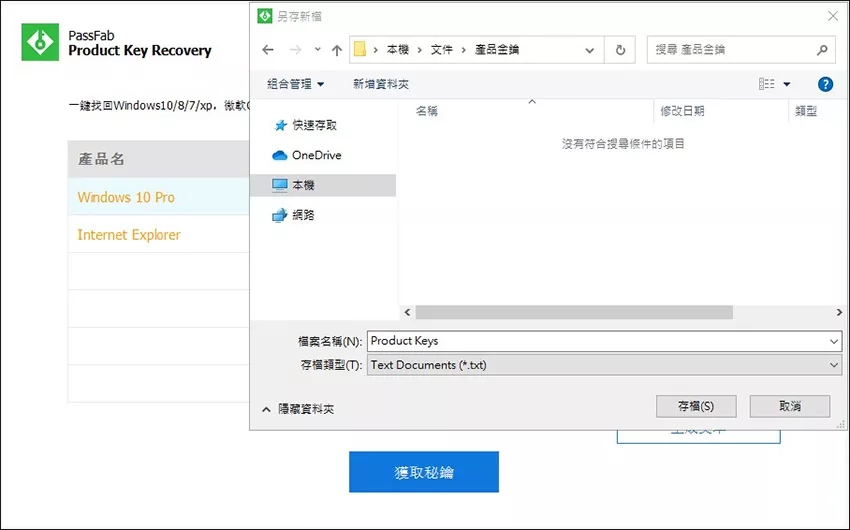Expand the address bar history dropdown

click(x=589, y=50)
